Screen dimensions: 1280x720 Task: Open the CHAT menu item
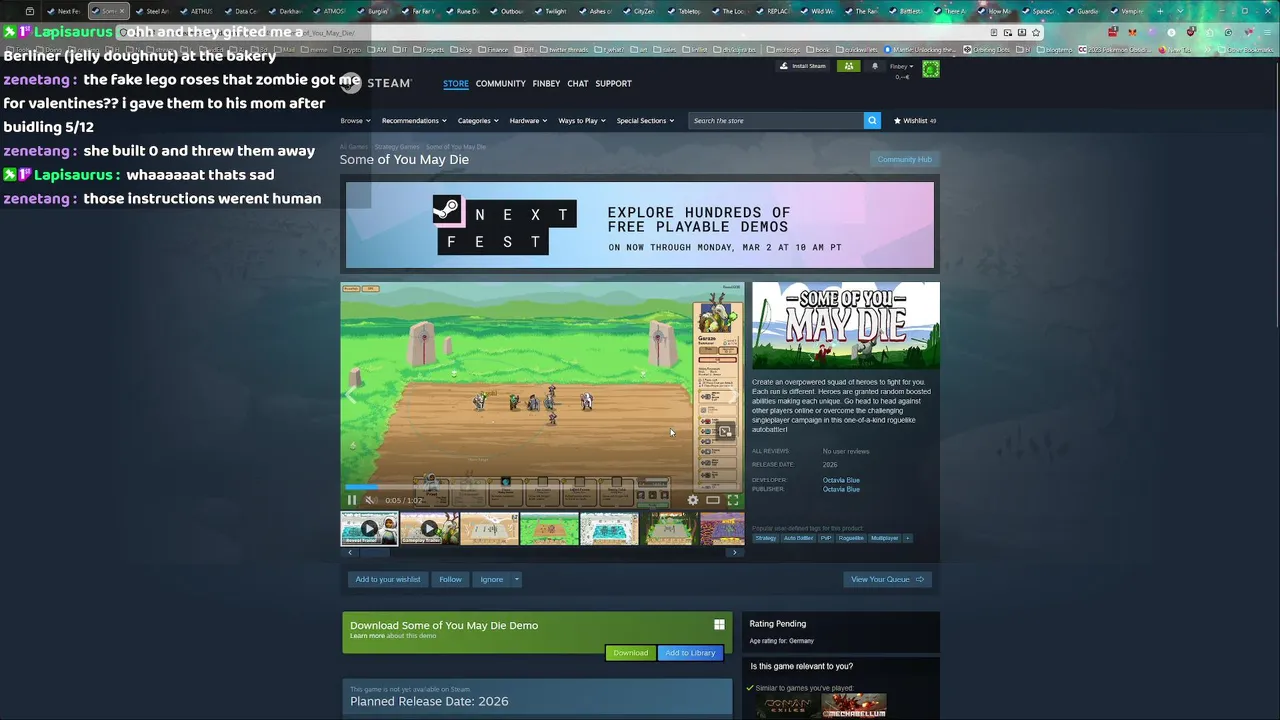point(578,83)
